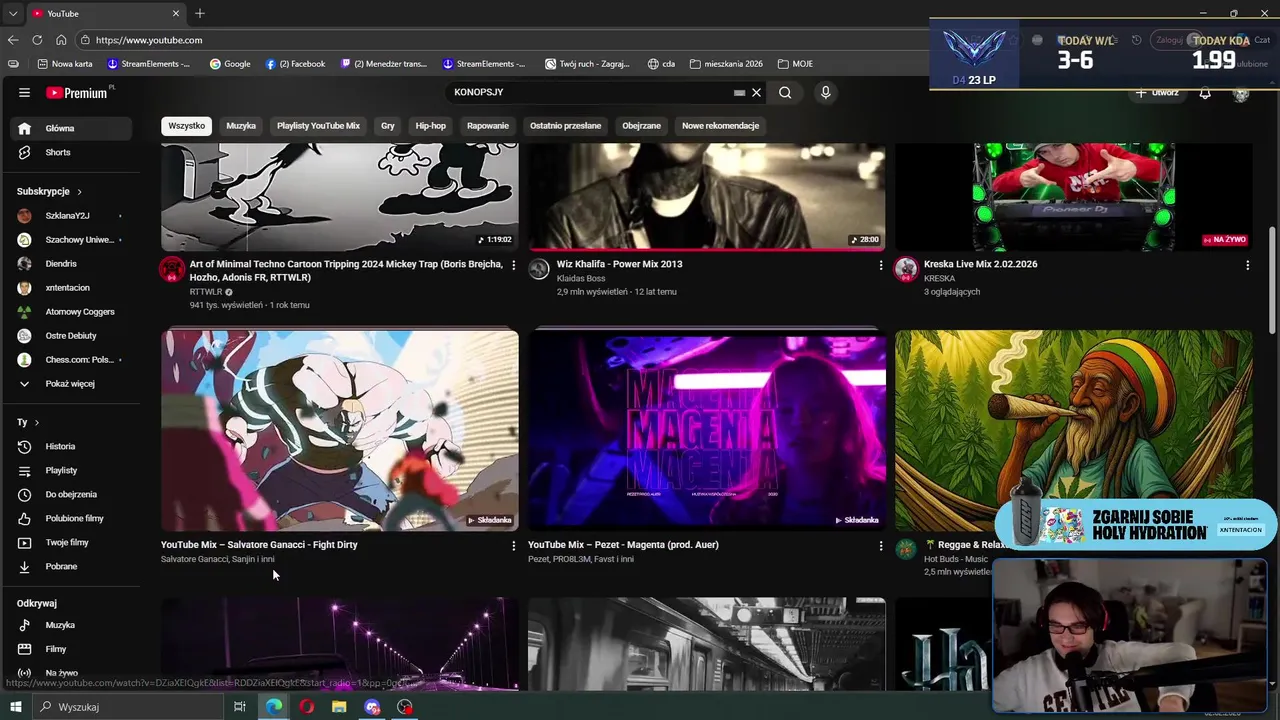Viewport: 1280px width, 720px height.
Task: Expand the Subskrypcje section chevron
Action: tap(79, 191)
